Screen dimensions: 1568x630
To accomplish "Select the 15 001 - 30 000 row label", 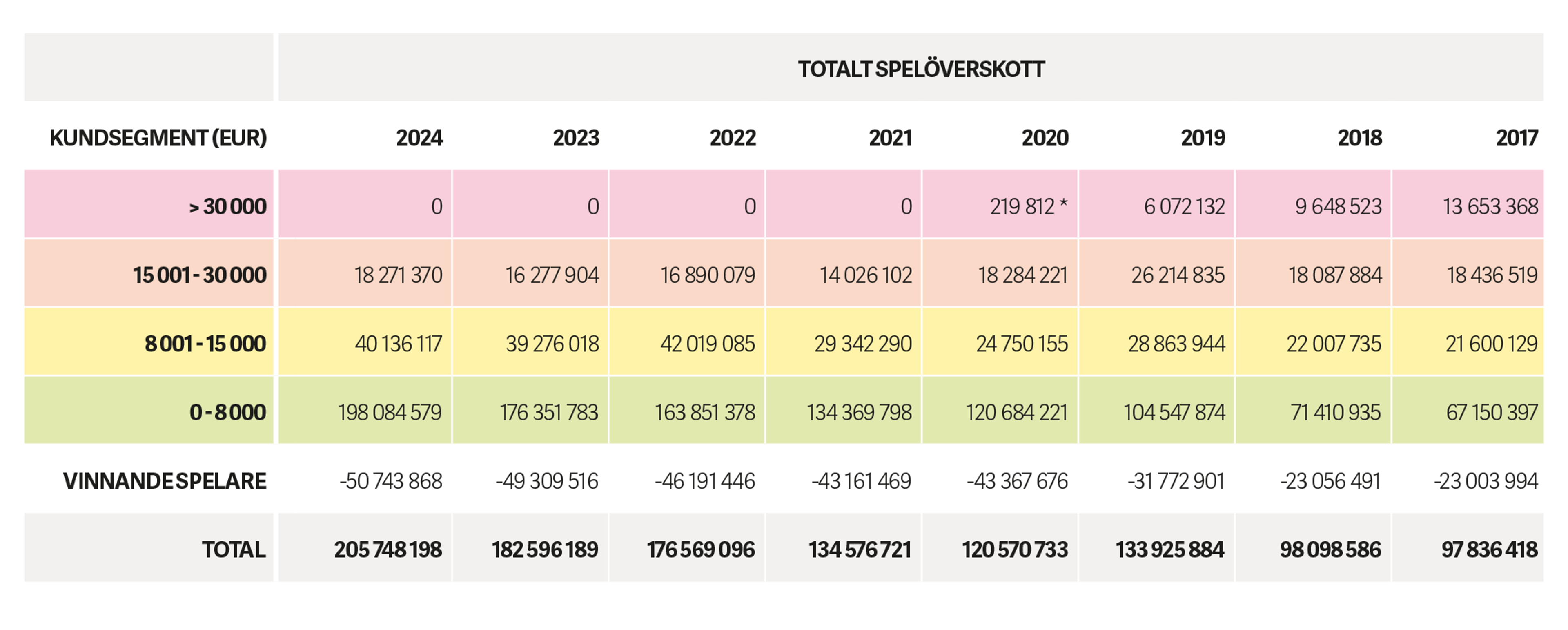I will pos(200,275).
